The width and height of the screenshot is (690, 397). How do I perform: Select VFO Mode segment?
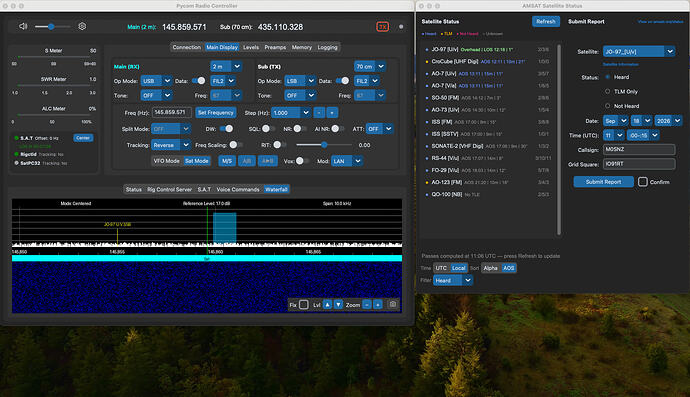coord(166,161)
